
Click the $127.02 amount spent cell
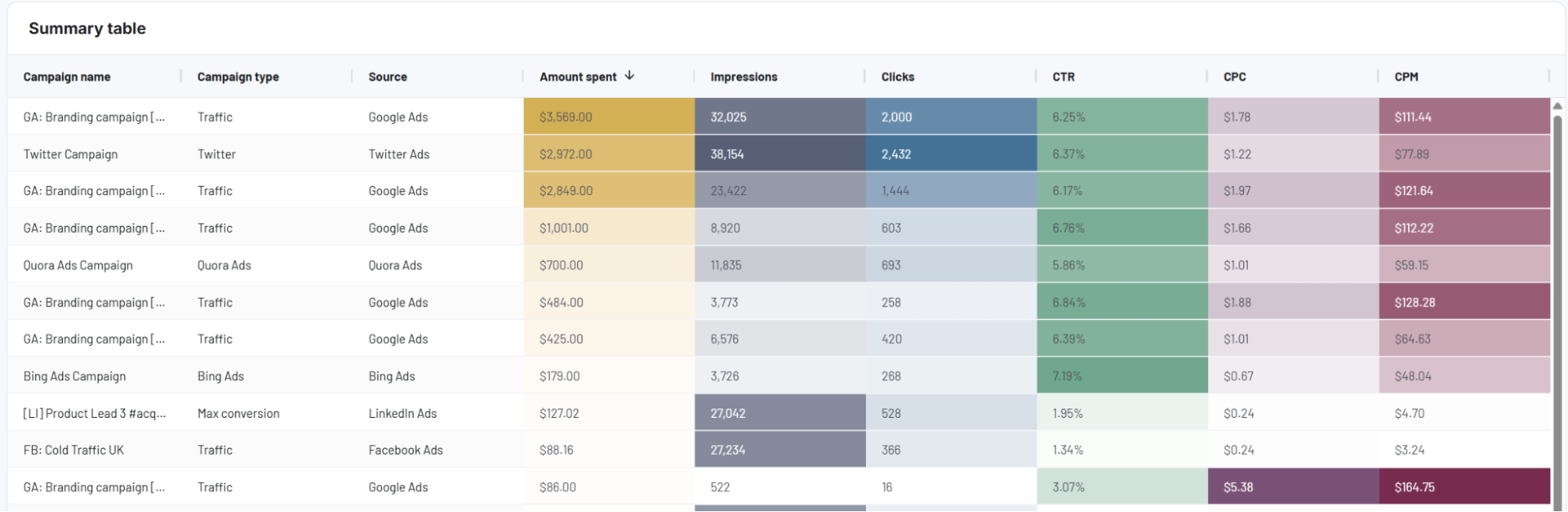[609, 413]
